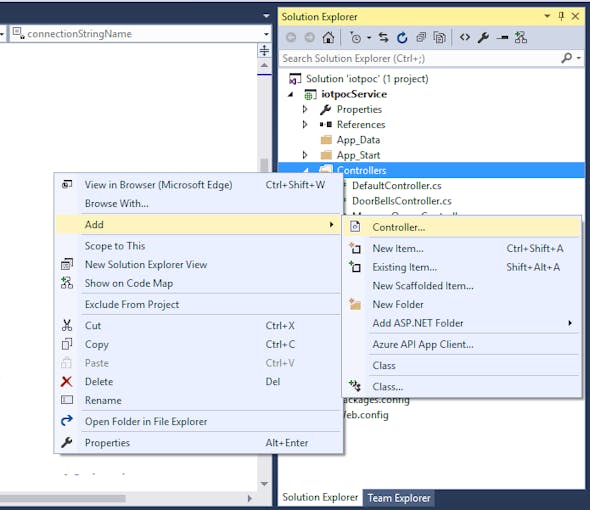Click the Show All Files icon
Screen dimensions: 590x510
(x=439, y=38)
